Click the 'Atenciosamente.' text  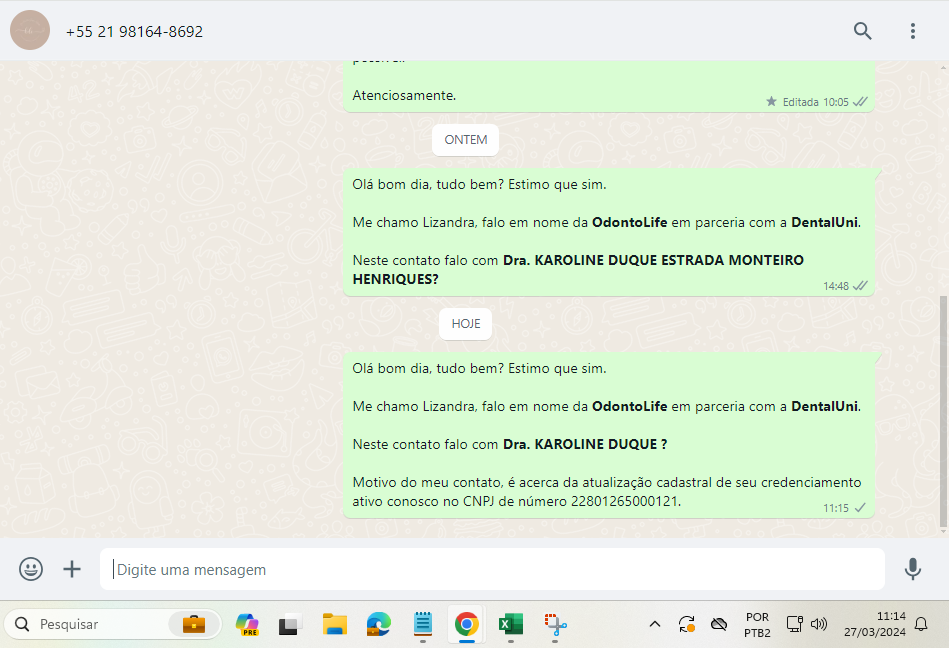[404, 96]
